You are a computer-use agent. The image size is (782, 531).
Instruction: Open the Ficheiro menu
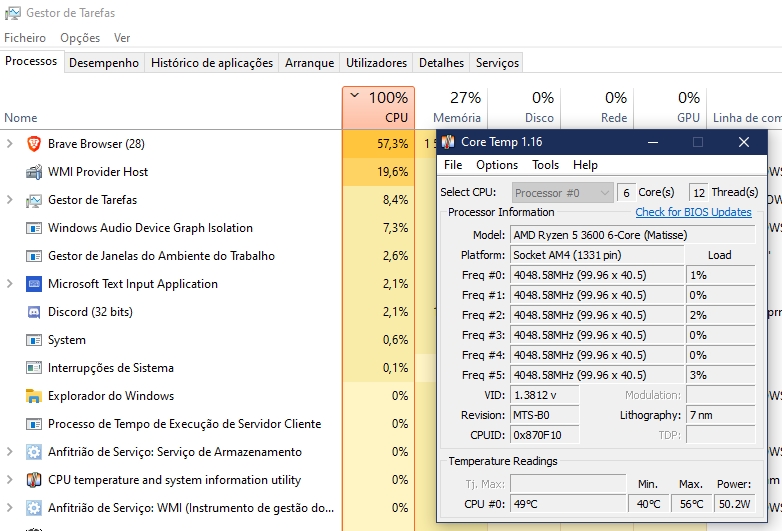pyautogui.click(x=25, y=38)
